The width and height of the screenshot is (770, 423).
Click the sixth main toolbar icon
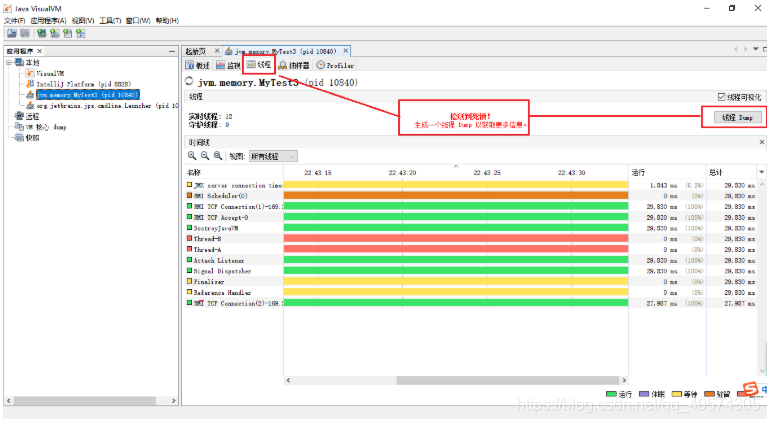[x=81, y=33]
